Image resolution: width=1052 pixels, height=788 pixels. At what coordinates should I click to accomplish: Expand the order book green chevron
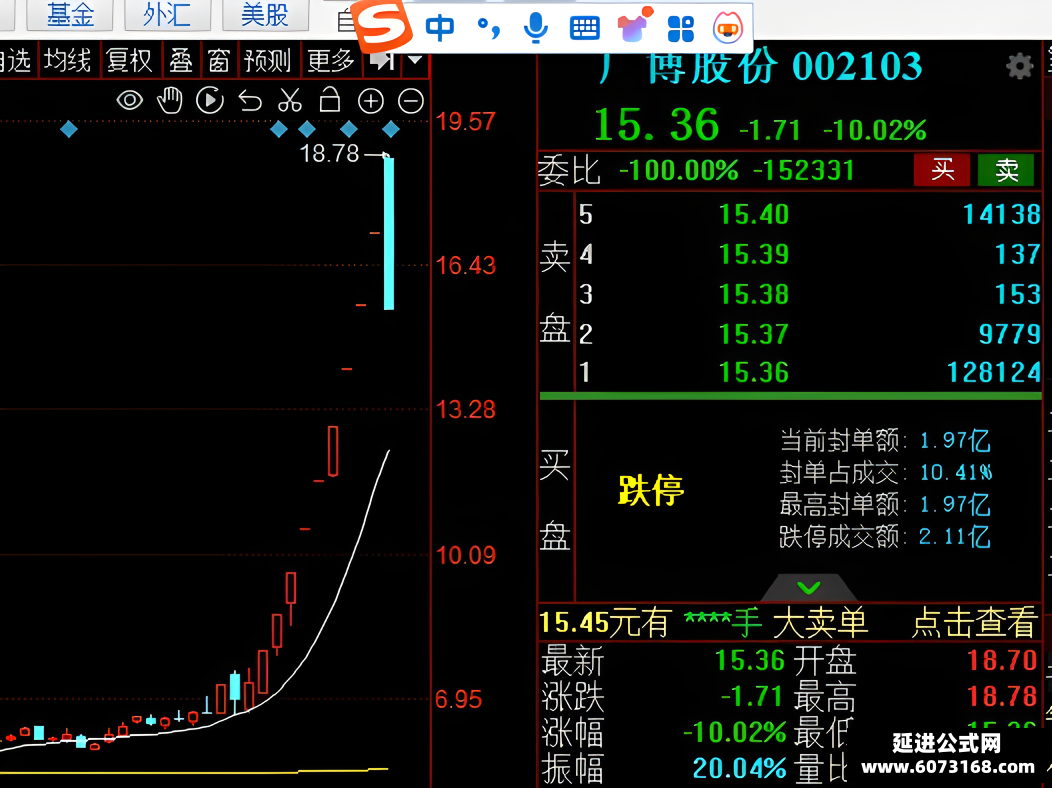(x=808, y=588)
